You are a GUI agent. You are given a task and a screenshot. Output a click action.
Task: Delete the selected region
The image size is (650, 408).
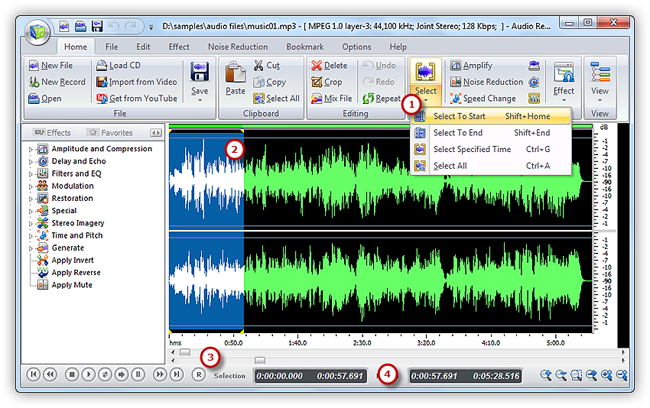pos(329,66)
